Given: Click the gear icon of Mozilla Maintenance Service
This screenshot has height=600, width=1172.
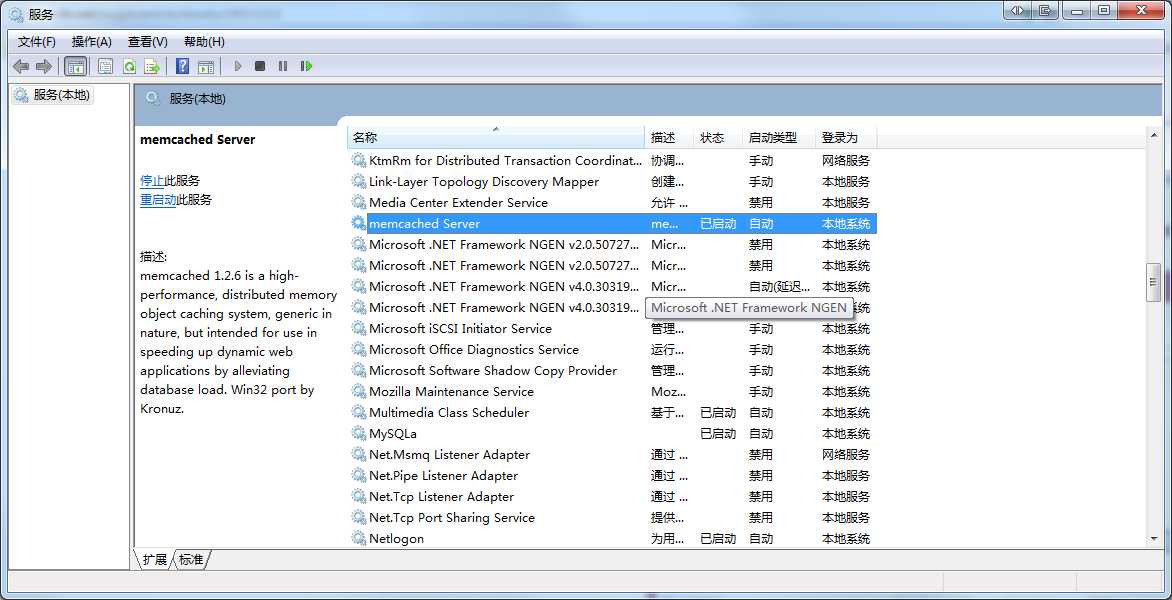Looking at the screenshot, I should click(359, 392).
